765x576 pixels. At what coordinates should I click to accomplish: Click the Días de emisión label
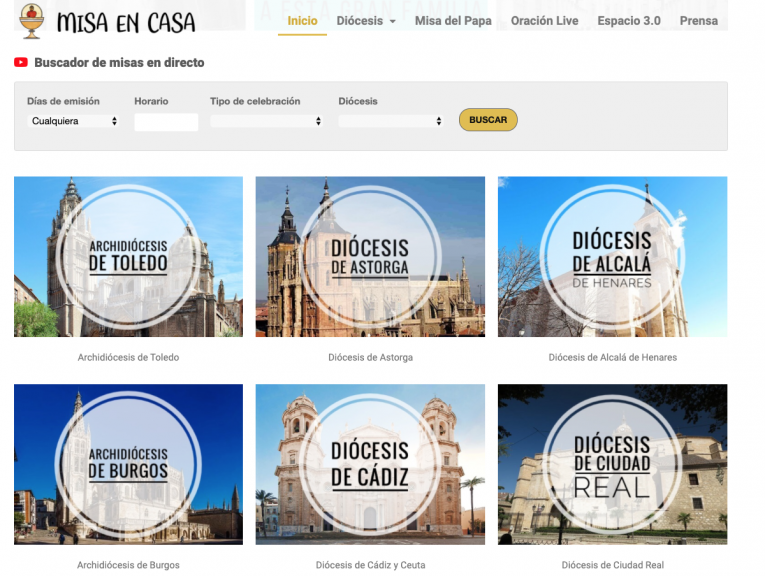(x=63, y=101)
